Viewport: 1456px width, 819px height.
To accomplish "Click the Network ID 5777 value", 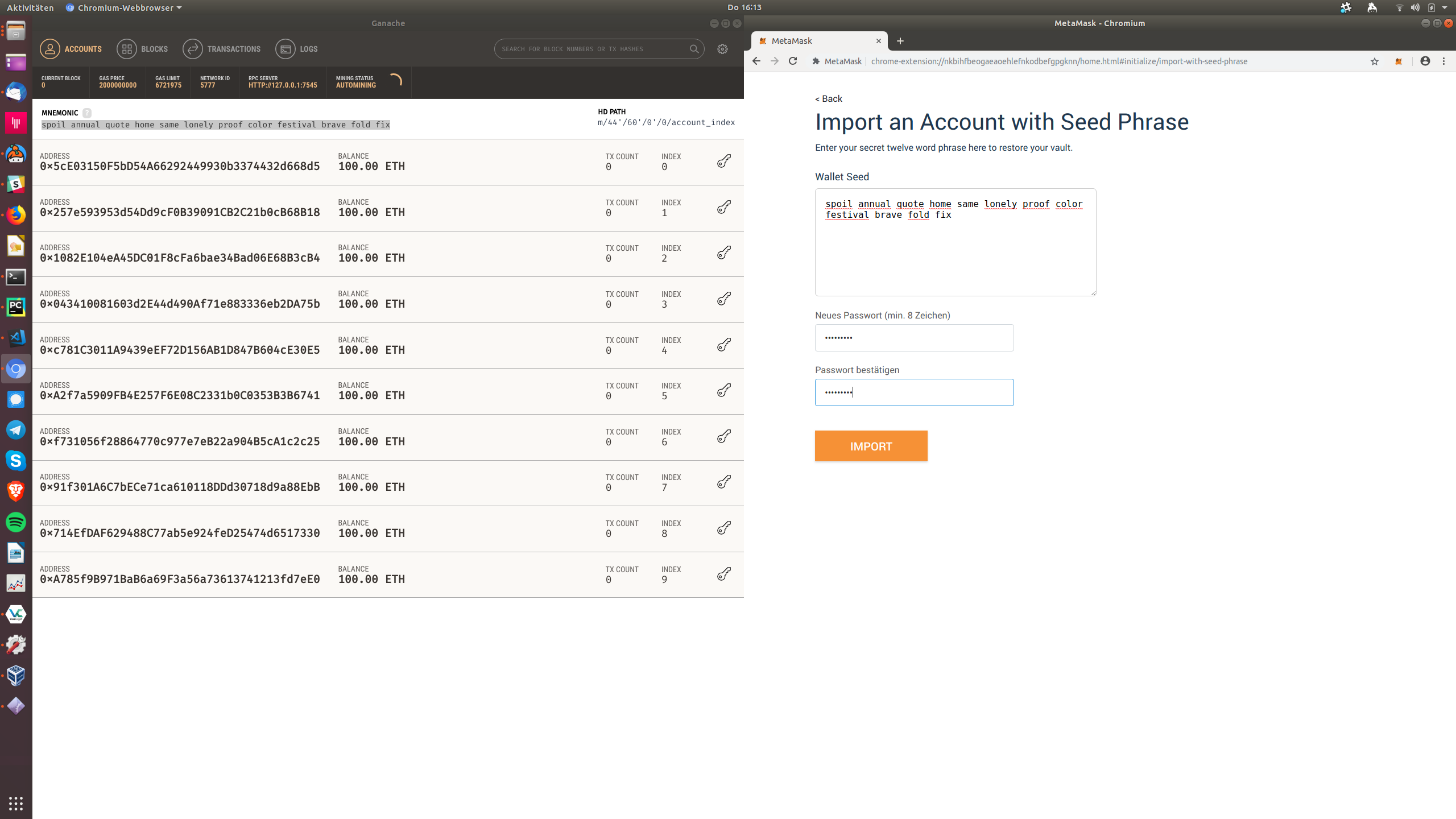I will 208,85.
